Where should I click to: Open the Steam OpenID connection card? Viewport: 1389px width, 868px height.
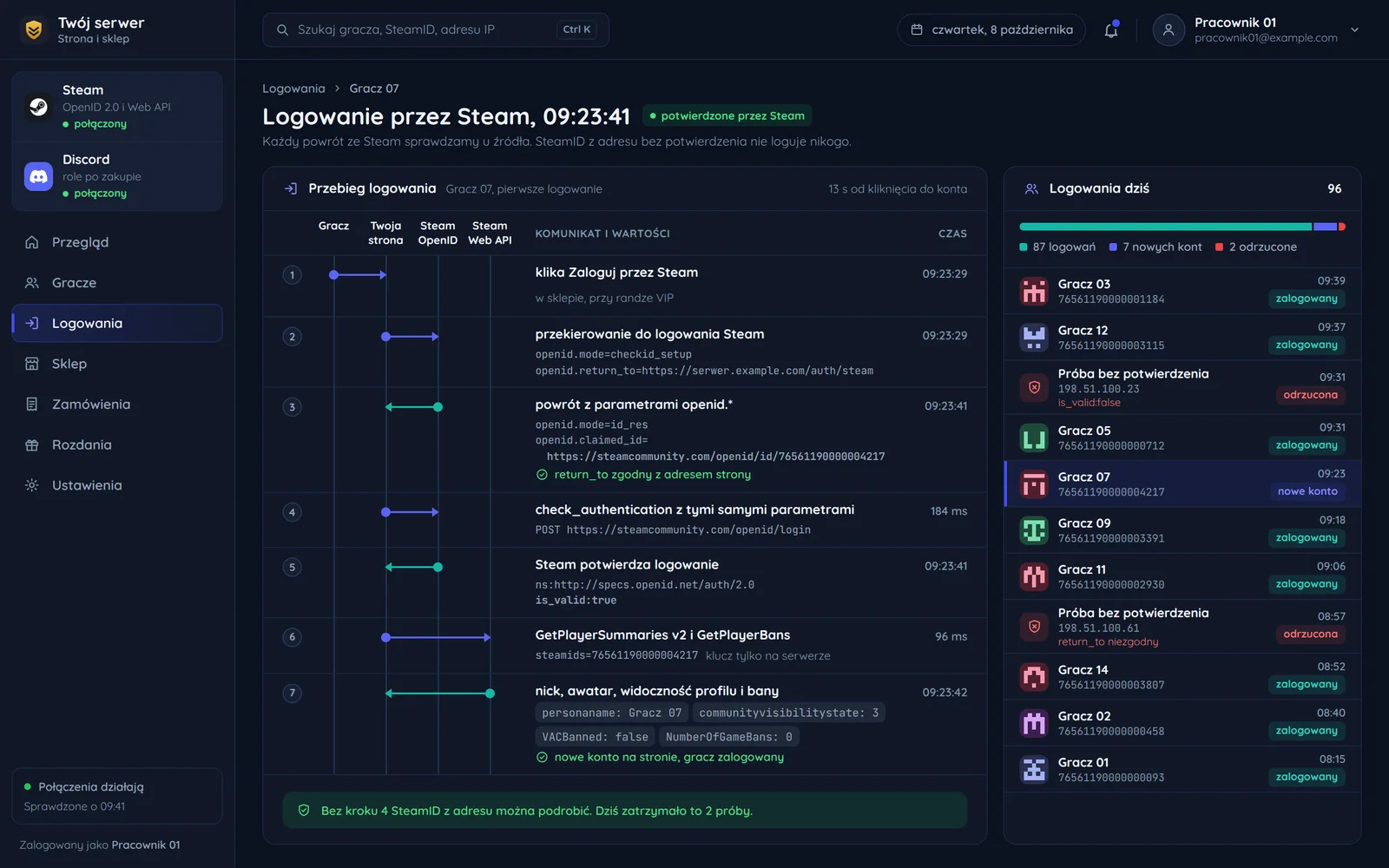click(x=117, y=107)
